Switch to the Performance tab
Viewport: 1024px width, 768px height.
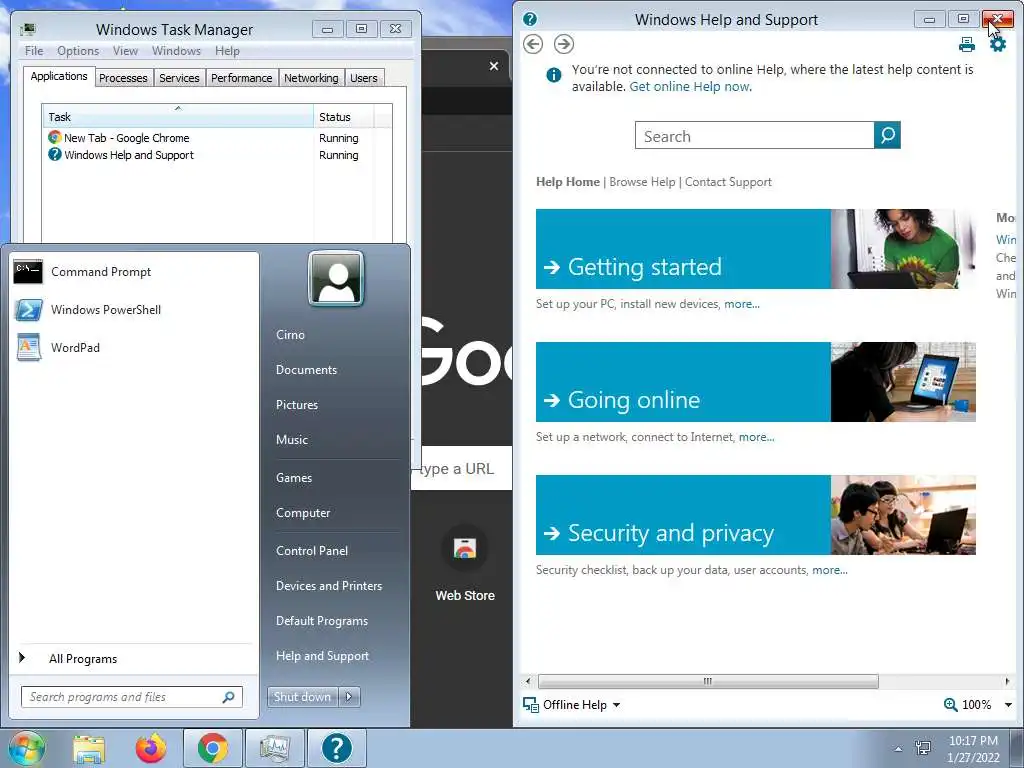point(242,78)
